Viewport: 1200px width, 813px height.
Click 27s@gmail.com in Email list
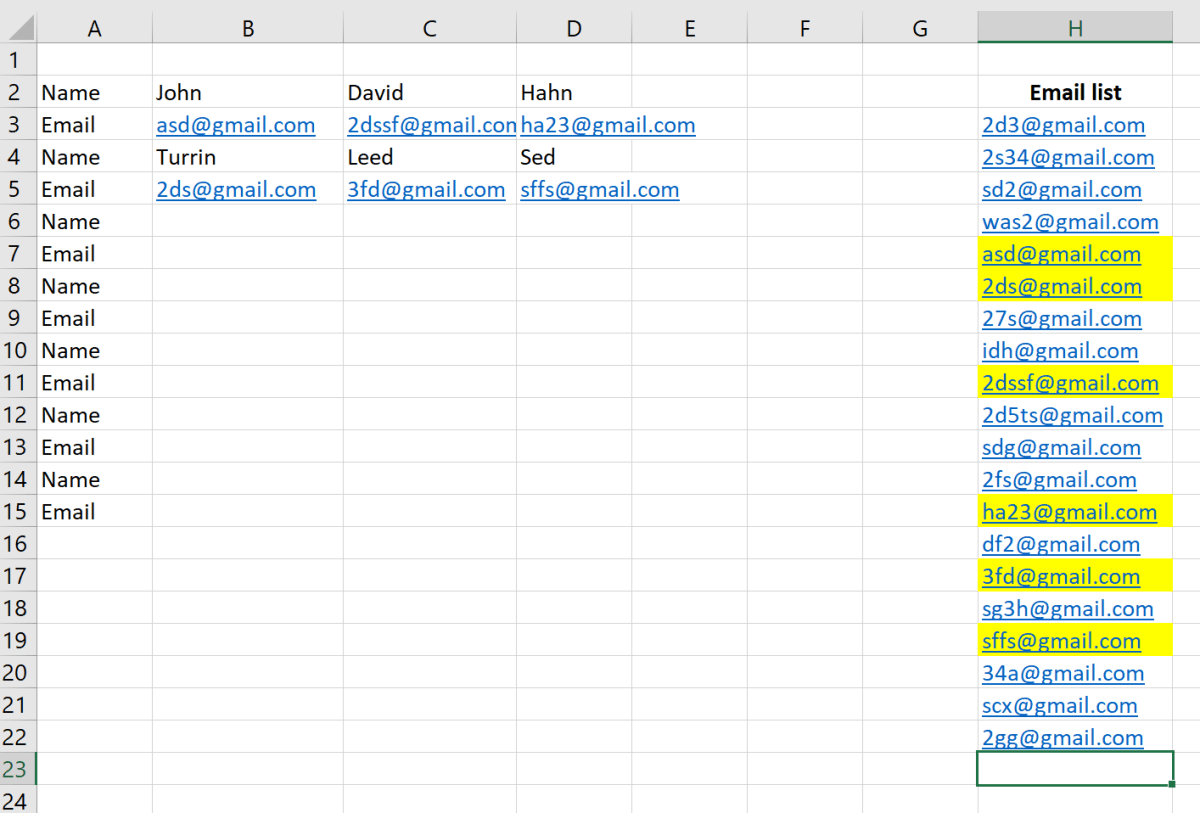(x=1062, y=318)
